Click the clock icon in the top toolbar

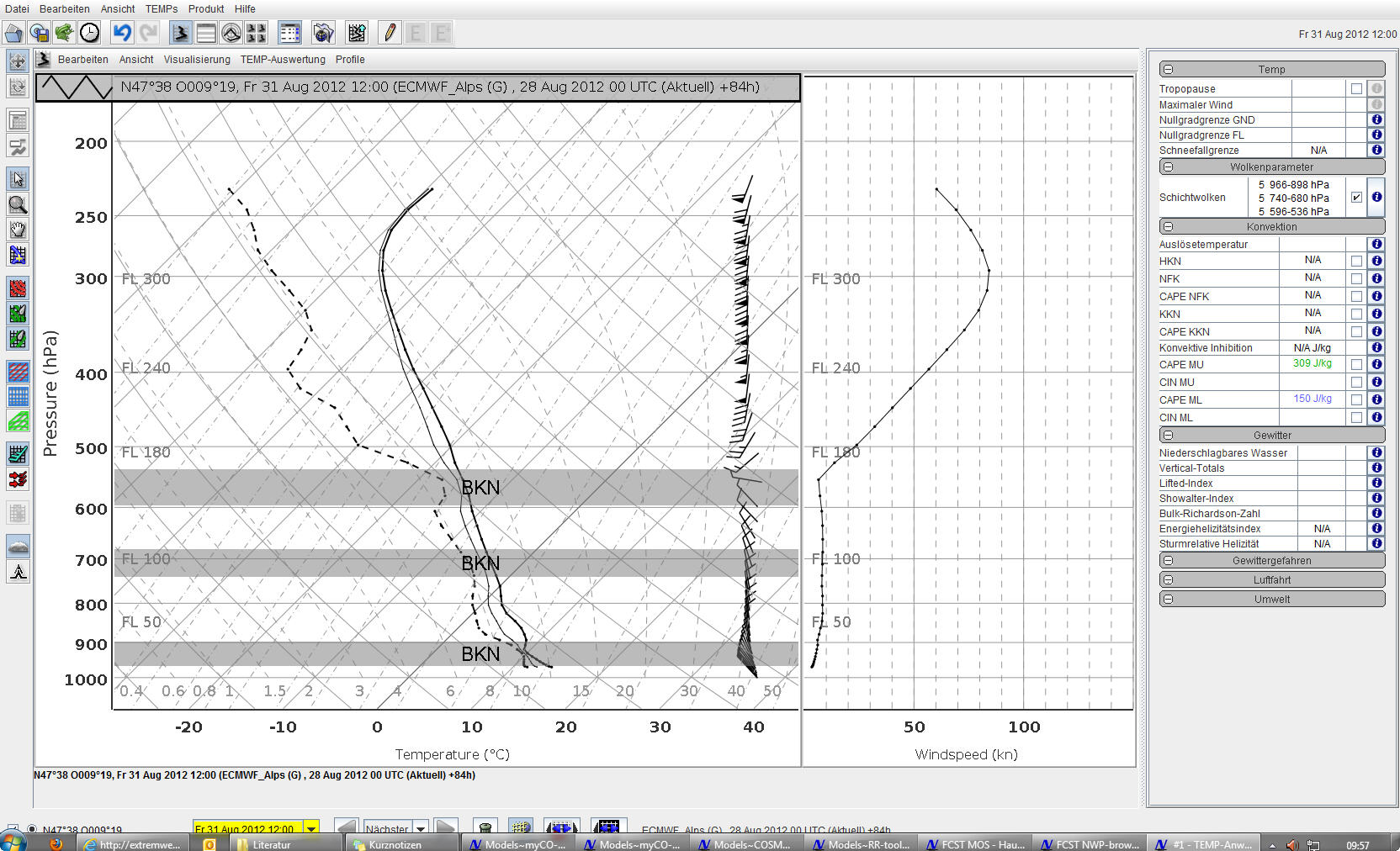coord(89,33)
